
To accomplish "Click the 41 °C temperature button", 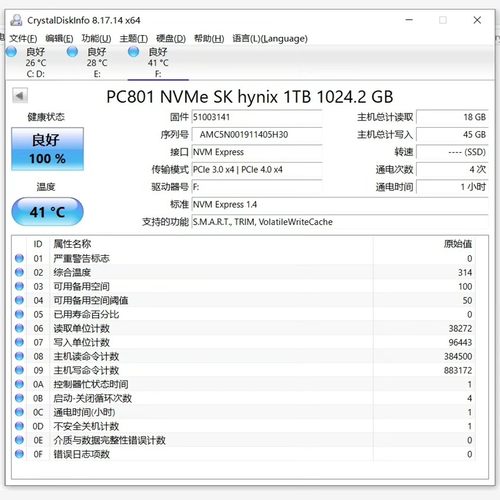I will [47, 212].
